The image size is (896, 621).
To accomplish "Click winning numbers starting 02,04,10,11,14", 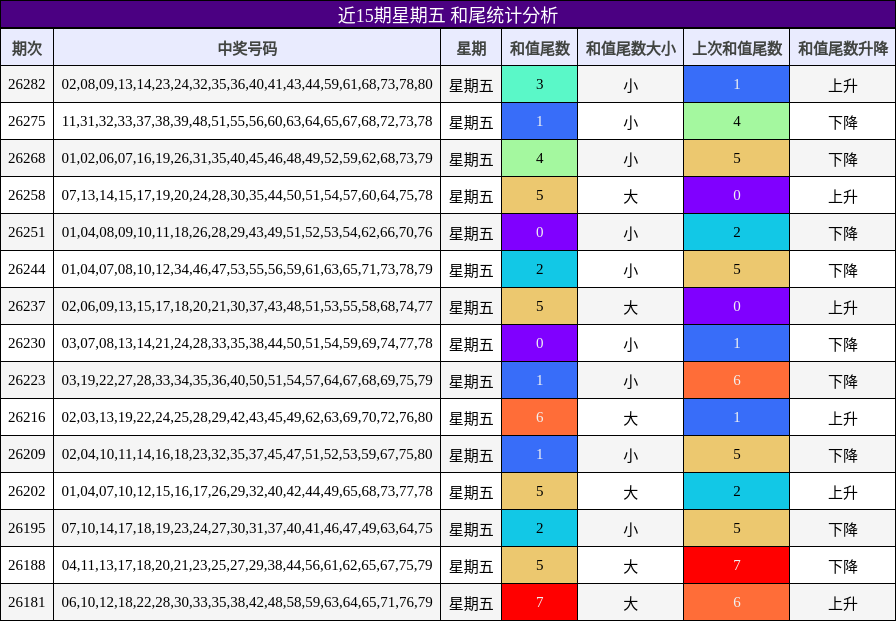I will (x=247, y=454).
